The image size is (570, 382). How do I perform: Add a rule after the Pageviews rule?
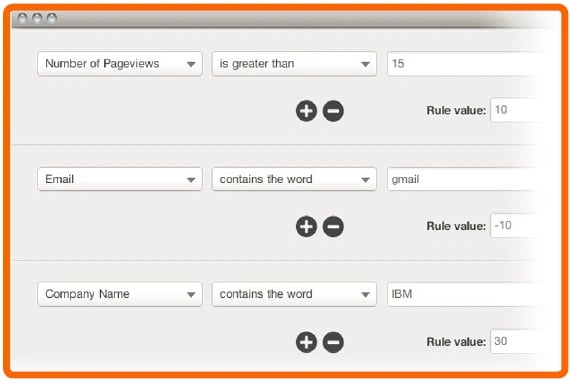pyautogui.click(x=306, y=111)
